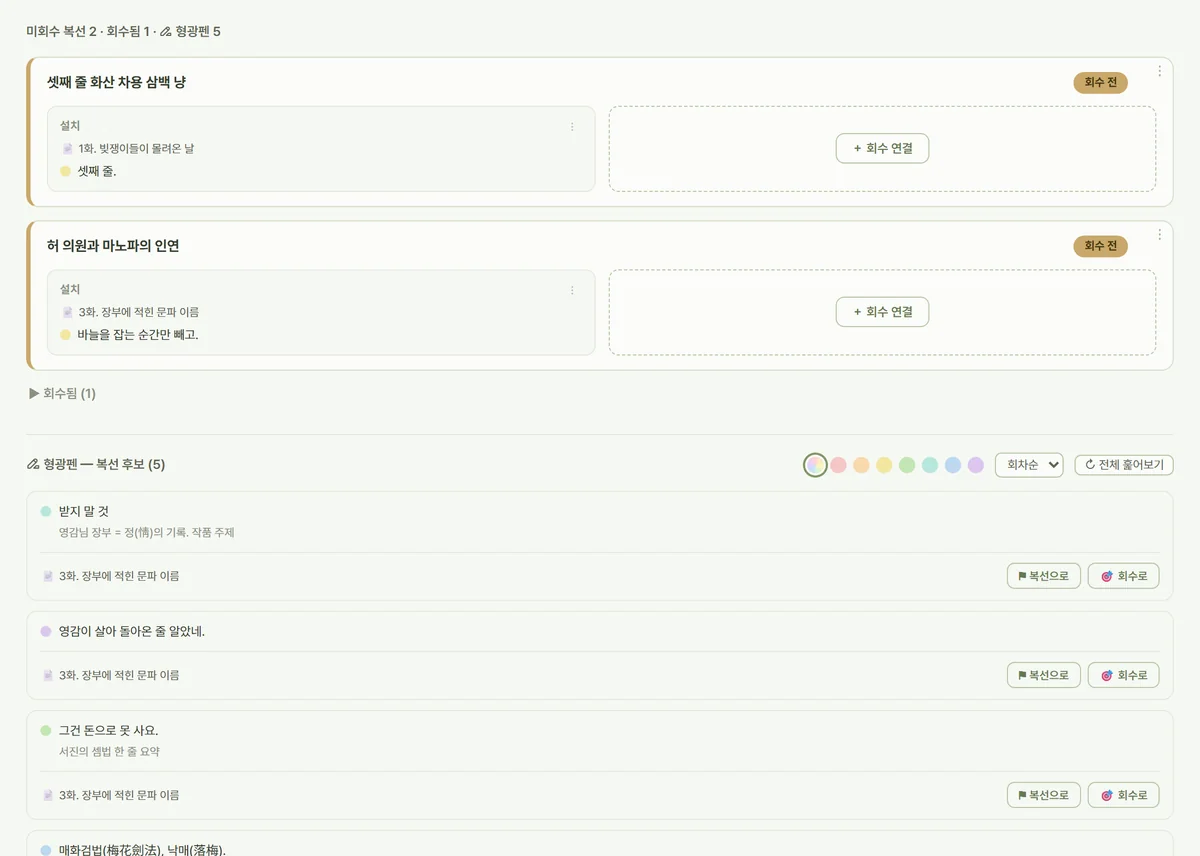Click document icon in '영감이 살아 돌아온 줄 알았네.' card
1200x856 pixels.
click(47, 676)
